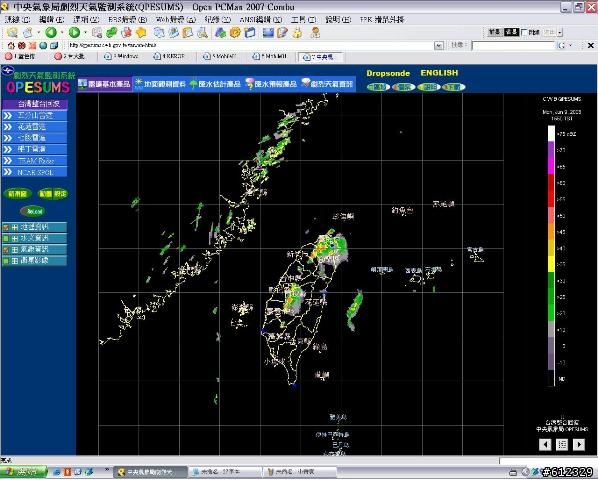Open the Dropsonde link
598x480 pixels.
click(388, 73)
